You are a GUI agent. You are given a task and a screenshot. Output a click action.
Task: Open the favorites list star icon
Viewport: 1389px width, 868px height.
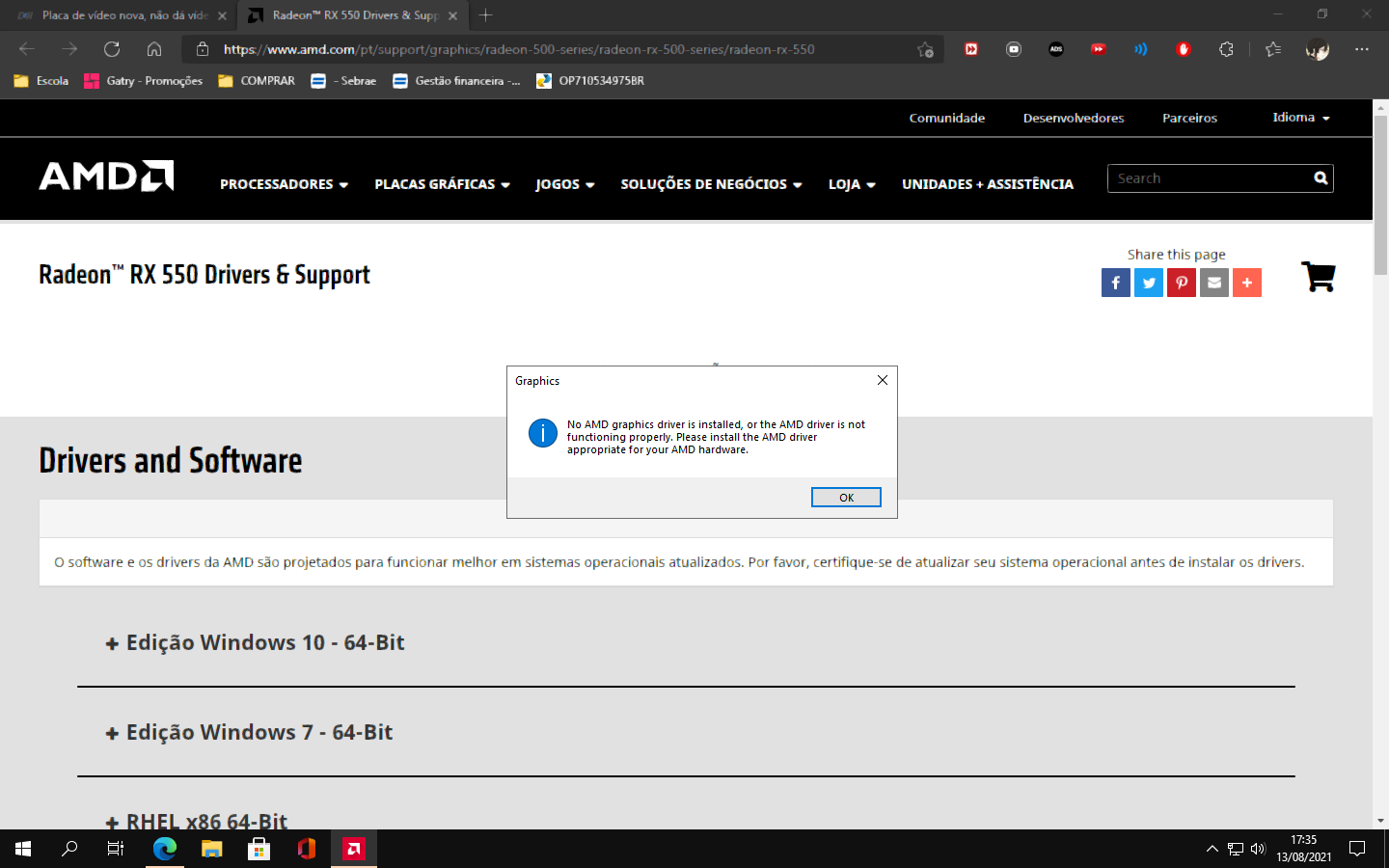click(x=1273, y=49)
